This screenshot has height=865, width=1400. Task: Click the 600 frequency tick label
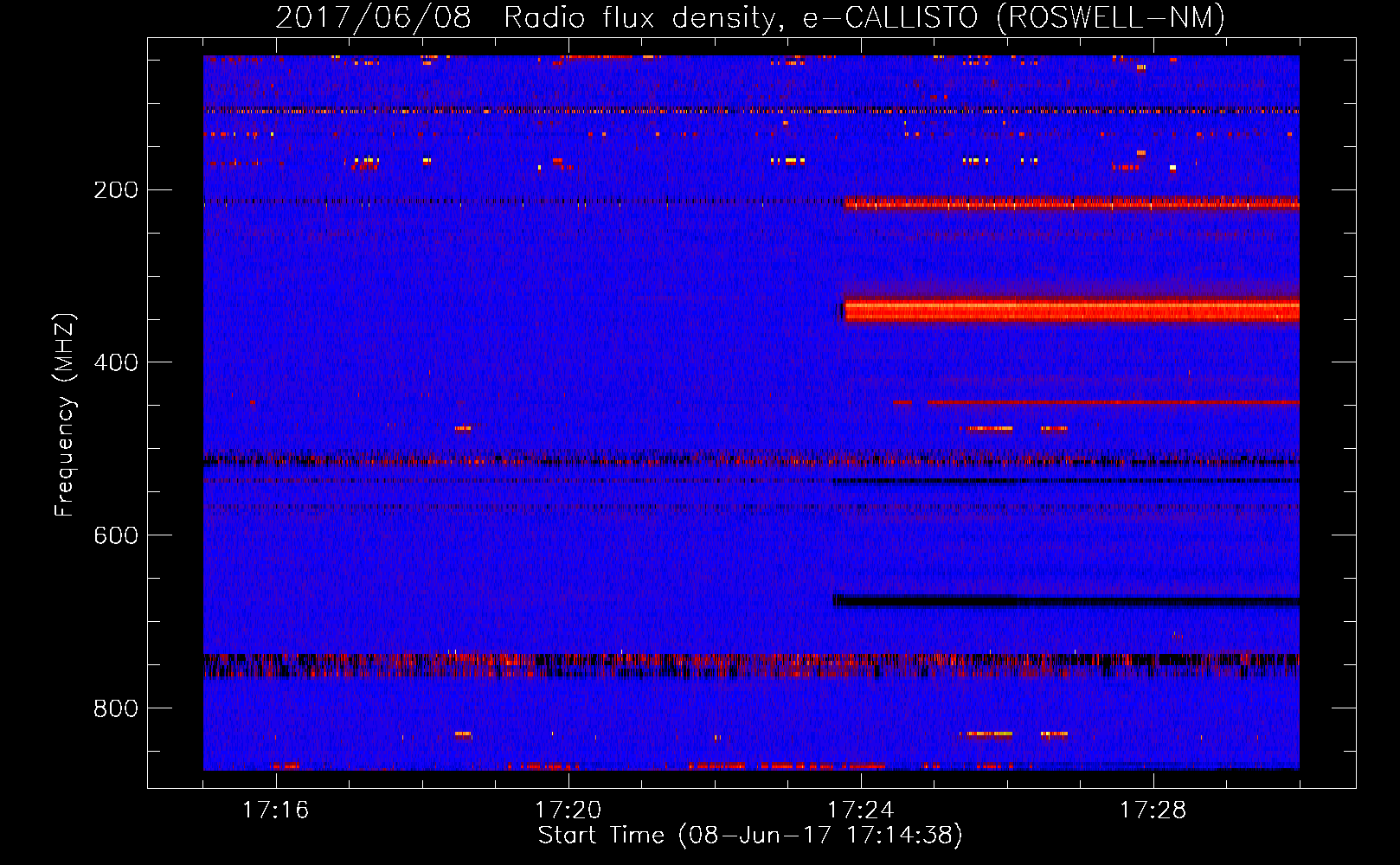tap(116, 535)
